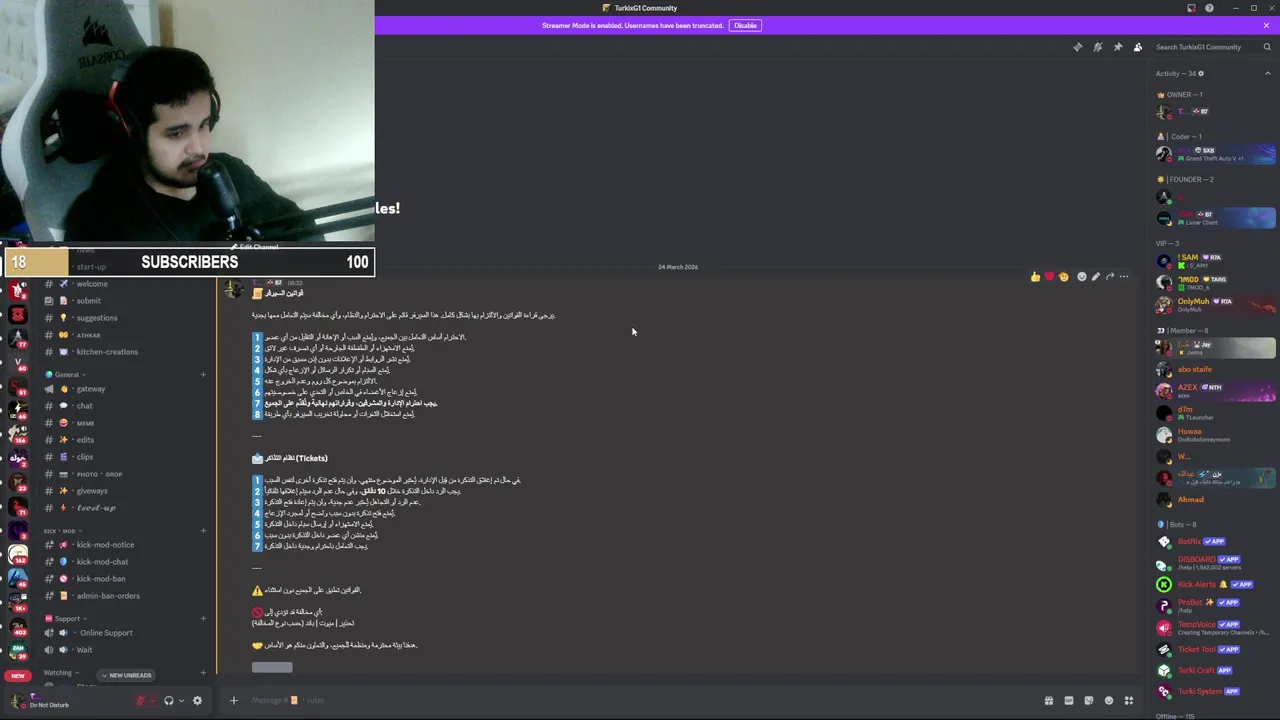Viewport: 1280px width, 720px height.
Task: Open the GIF picker button
Action: click(x=1068, y=701)
